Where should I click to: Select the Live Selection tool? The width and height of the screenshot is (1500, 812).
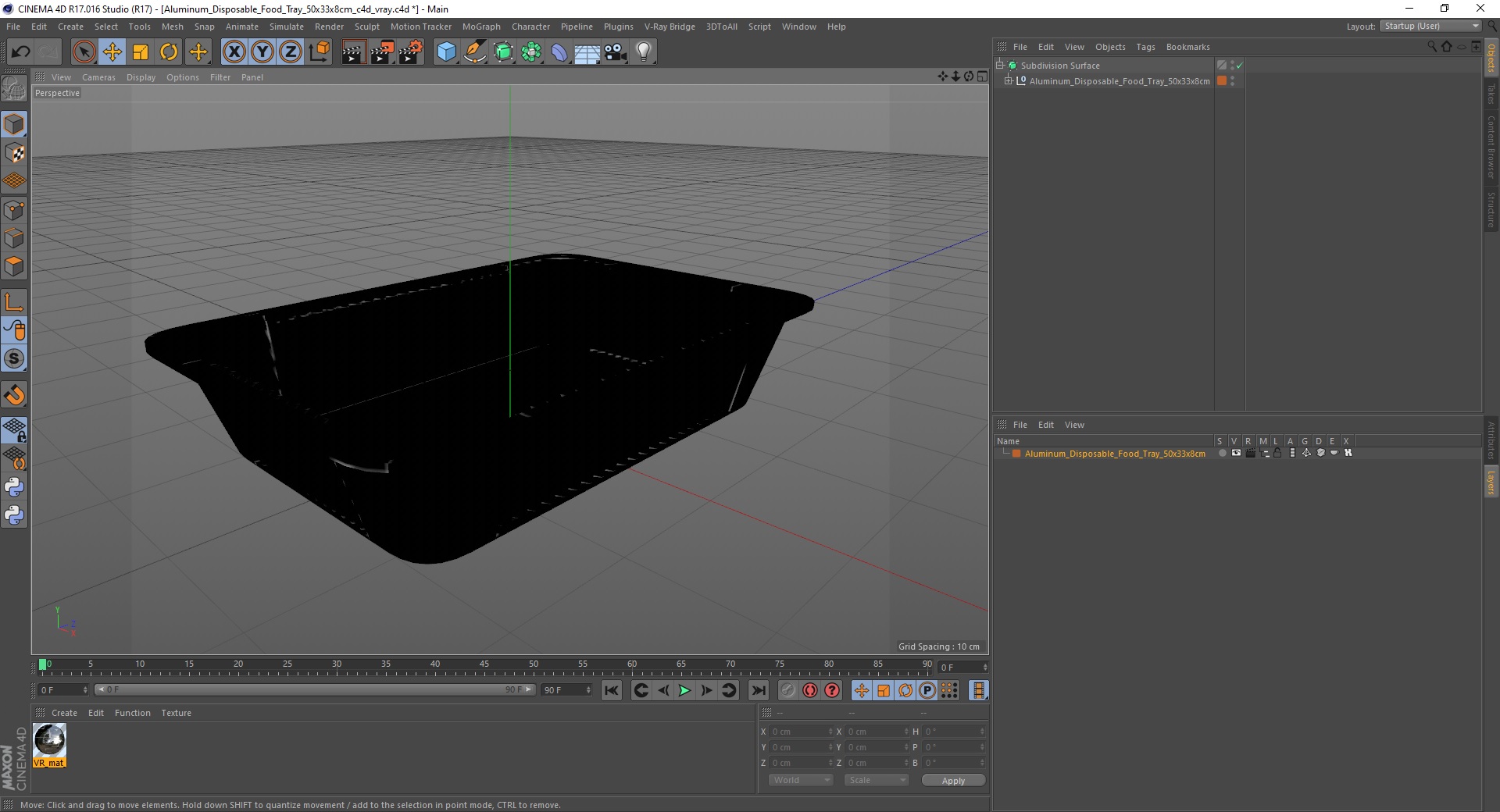point(84,52)
